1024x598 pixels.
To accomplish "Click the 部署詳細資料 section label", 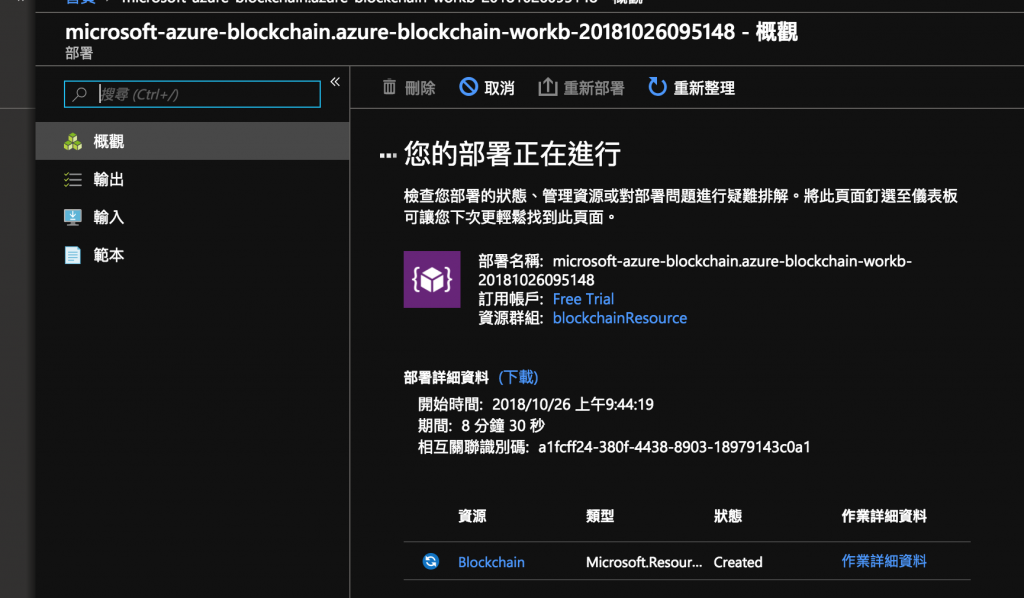I will pos(446,377).
